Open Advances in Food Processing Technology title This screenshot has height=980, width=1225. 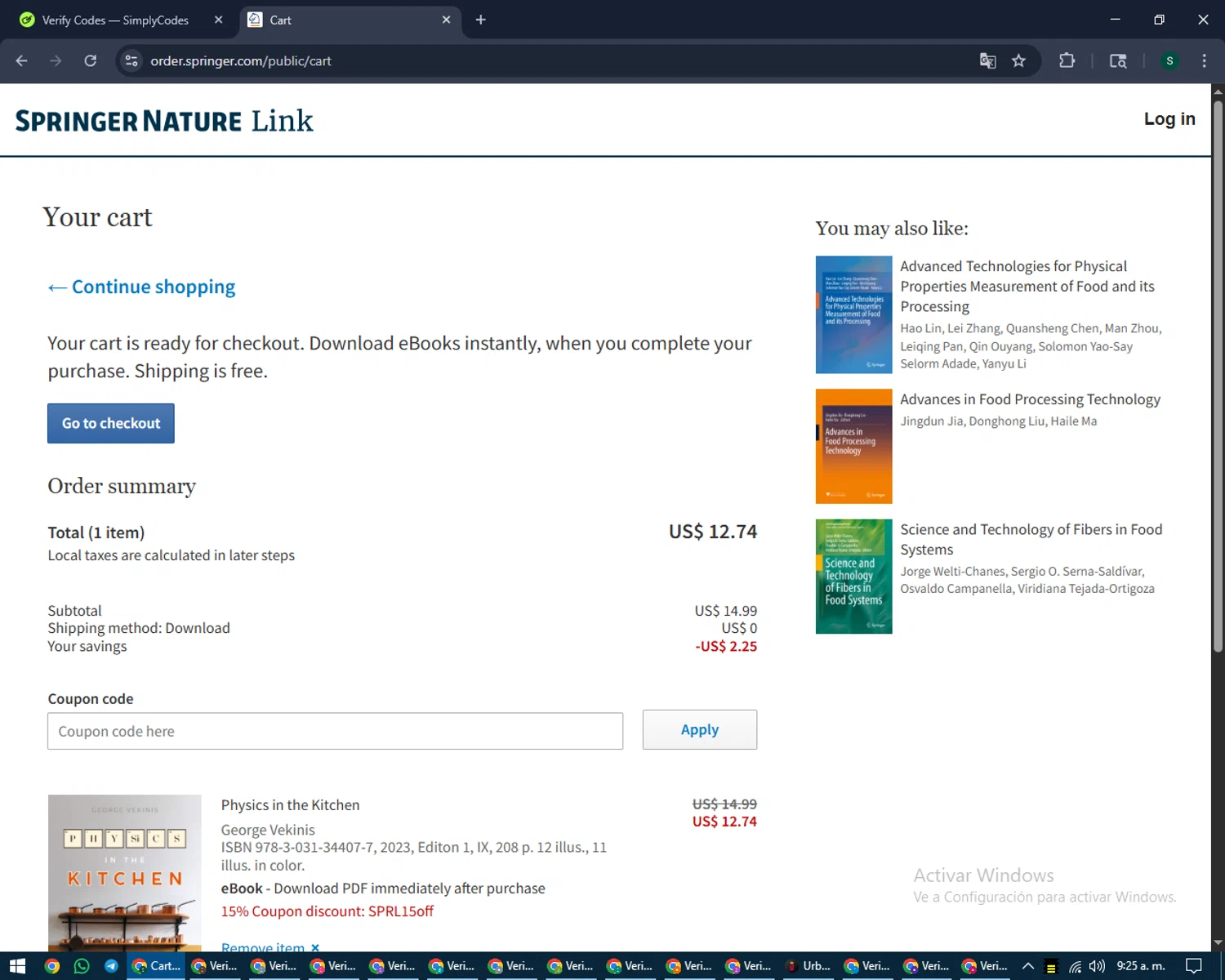click(x=1030, y=399)
